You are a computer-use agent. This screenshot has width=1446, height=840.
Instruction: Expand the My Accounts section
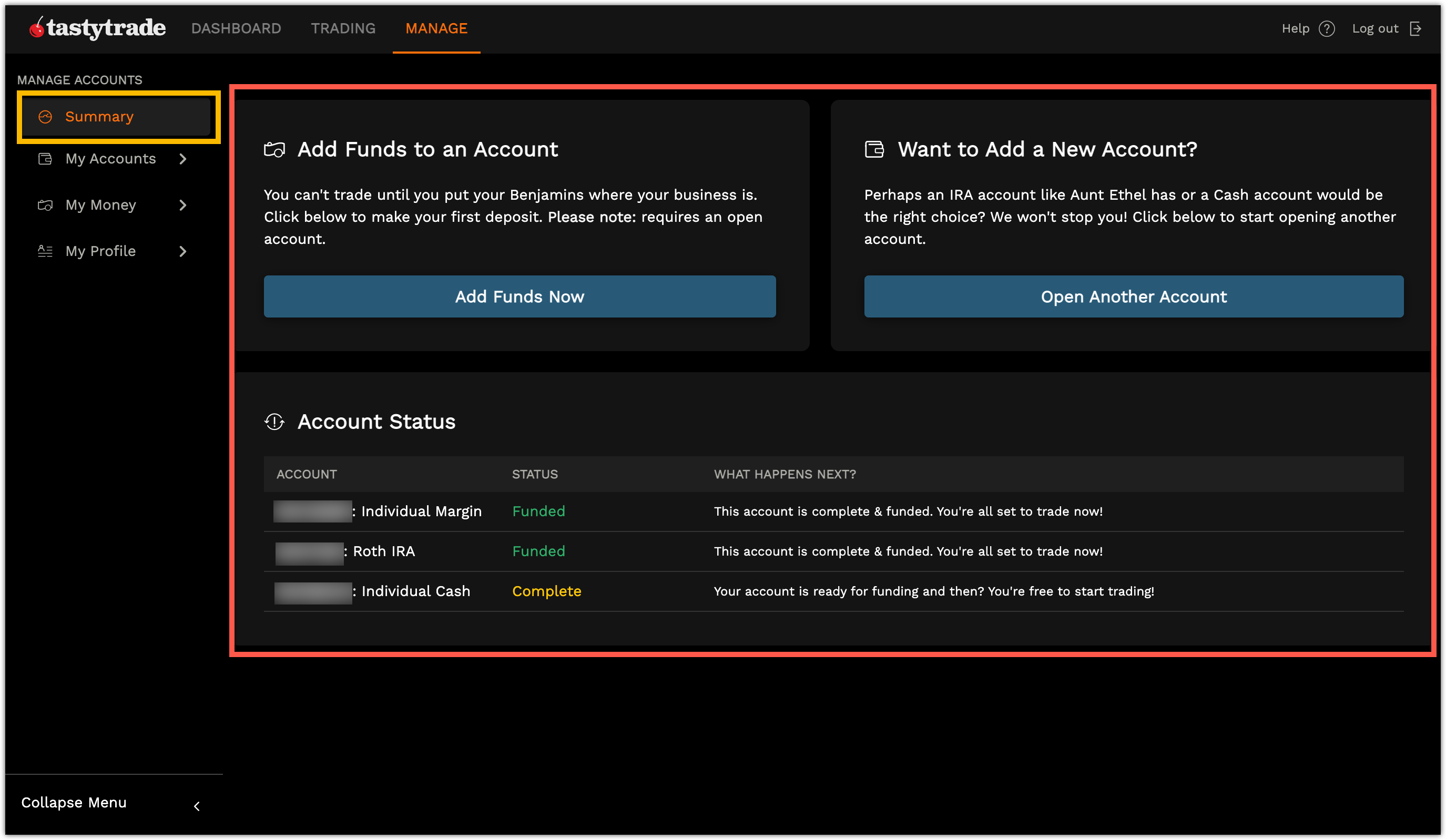[182, 159]
